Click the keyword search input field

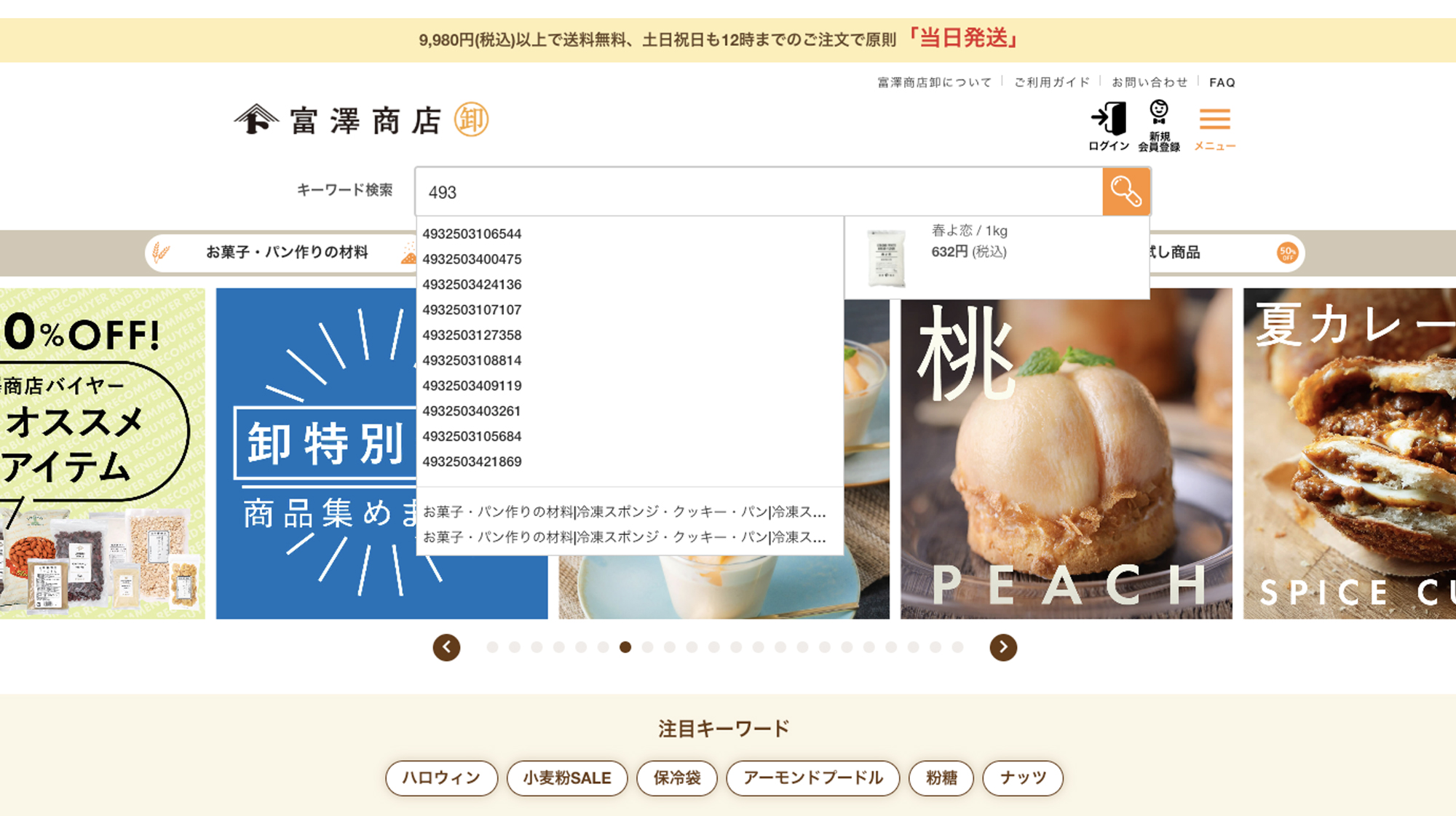(757, 192)
